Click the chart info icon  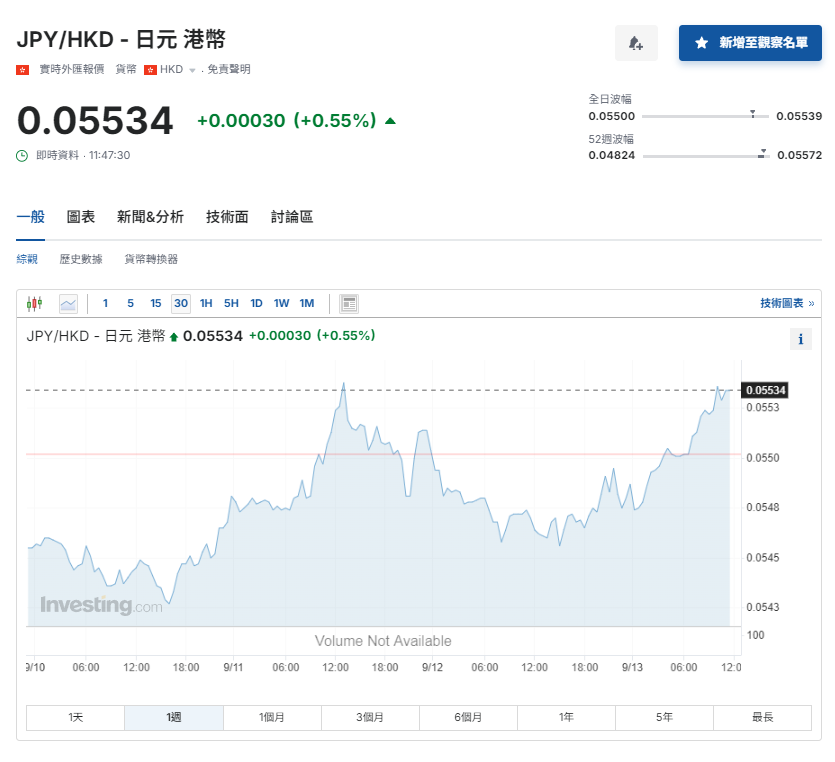(x=800, y=339)
